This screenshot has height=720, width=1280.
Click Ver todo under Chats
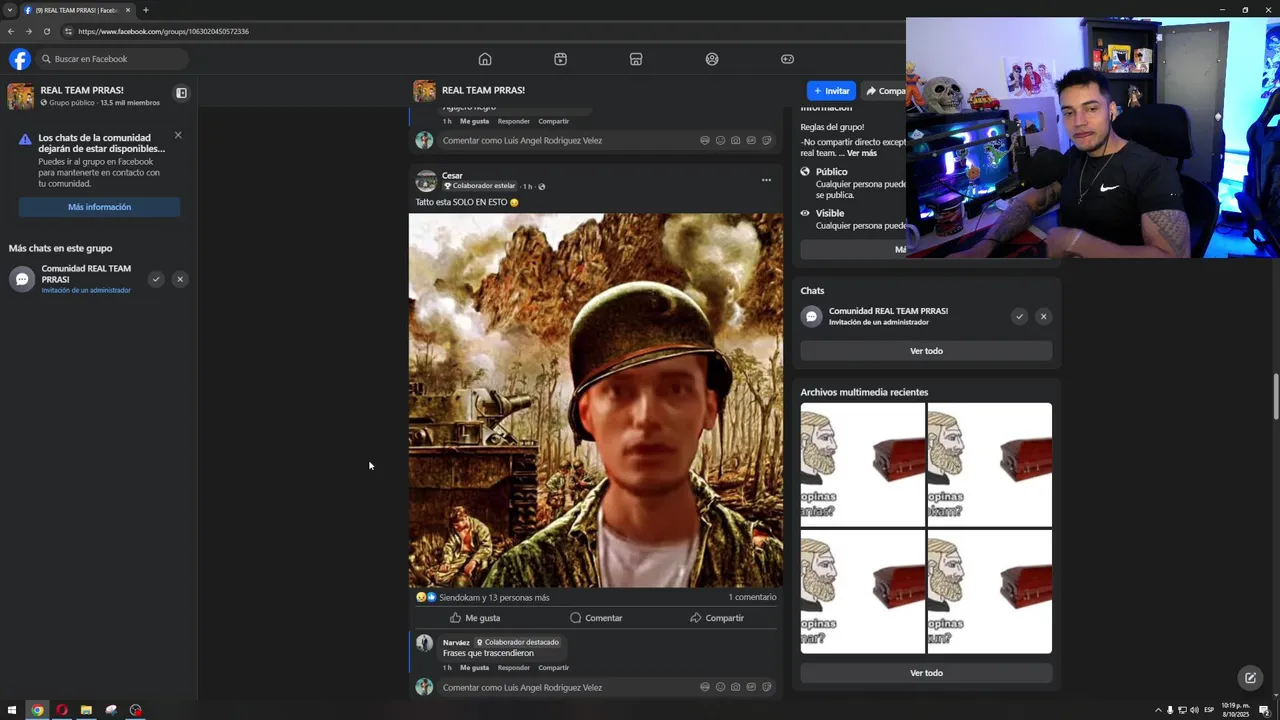[x=926, y=351]
